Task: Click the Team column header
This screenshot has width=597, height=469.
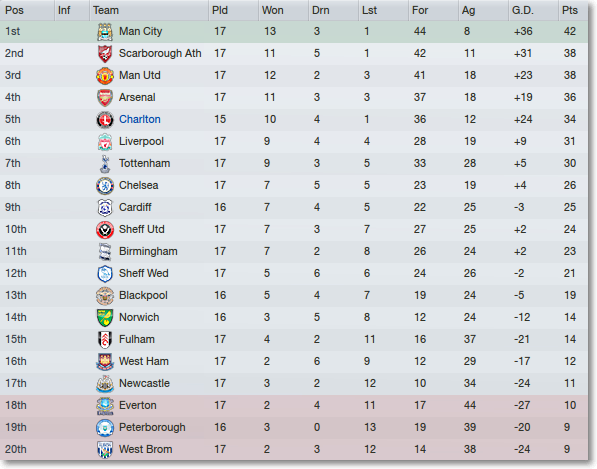Action: point(106,10)
